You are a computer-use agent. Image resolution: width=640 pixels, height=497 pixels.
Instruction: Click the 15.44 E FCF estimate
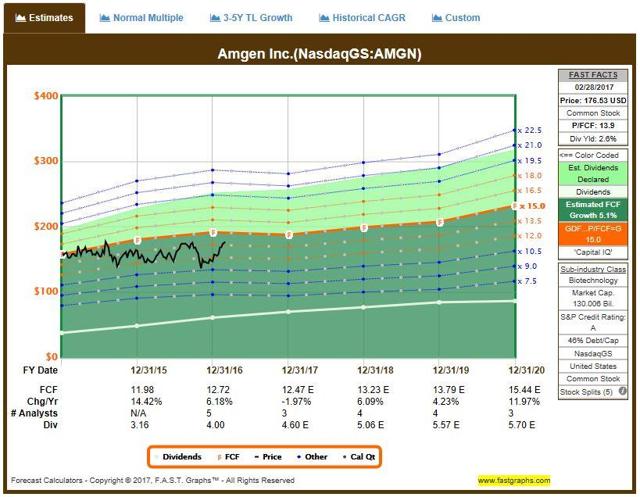click(x=524, y=390)
